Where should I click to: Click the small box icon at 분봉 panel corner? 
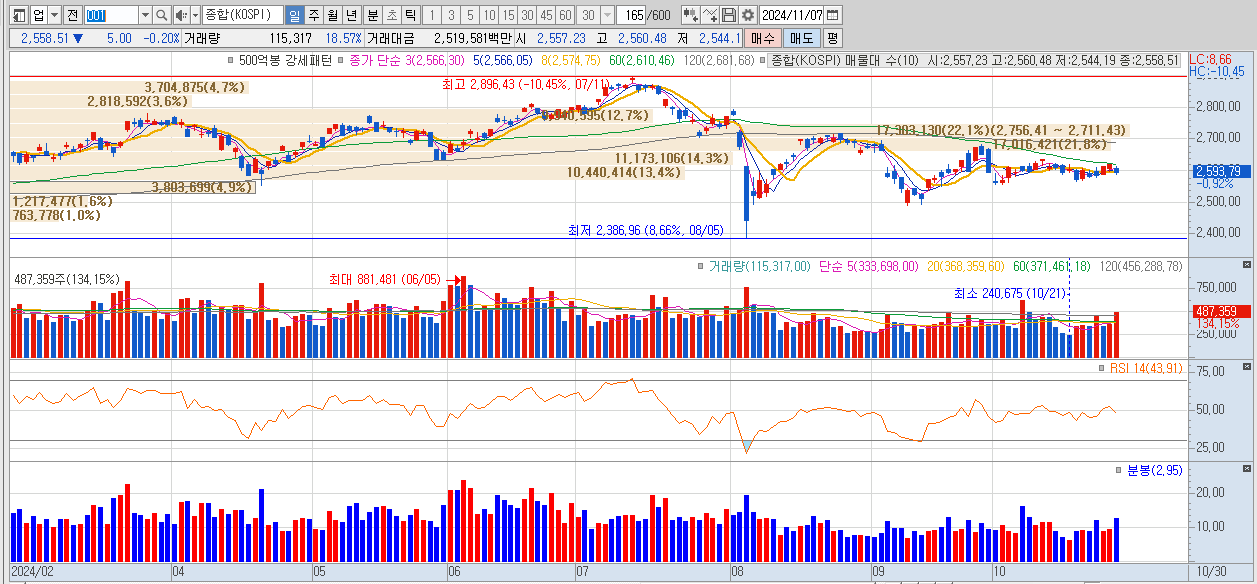tap(1246, 469)
